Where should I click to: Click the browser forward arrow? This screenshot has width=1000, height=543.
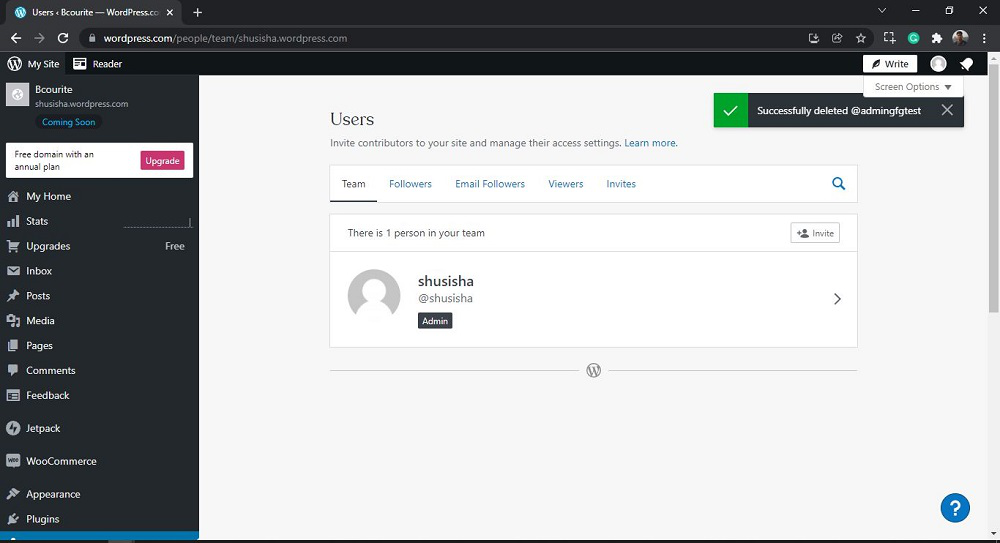(40, 38)
